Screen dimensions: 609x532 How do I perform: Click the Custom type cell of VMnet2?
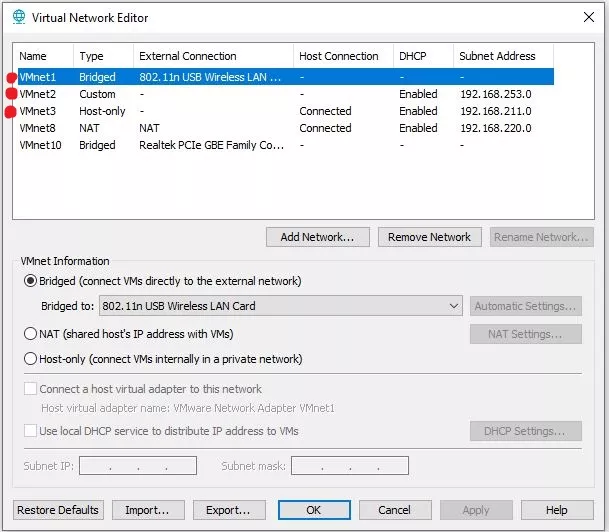coord(97,94)
